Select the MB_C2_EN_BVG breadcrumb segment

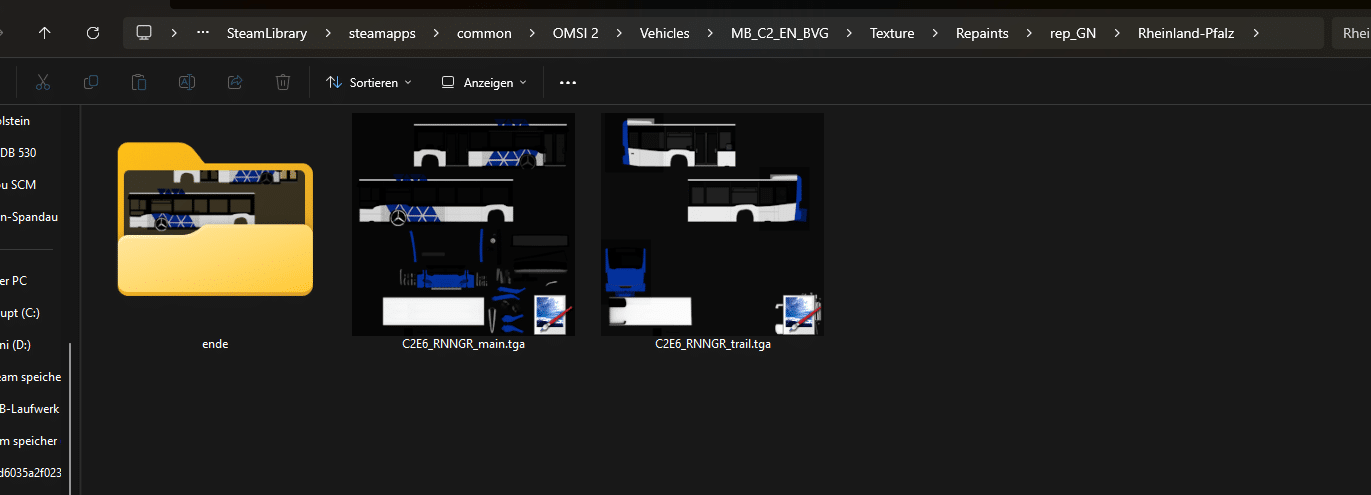click(780, 33)
